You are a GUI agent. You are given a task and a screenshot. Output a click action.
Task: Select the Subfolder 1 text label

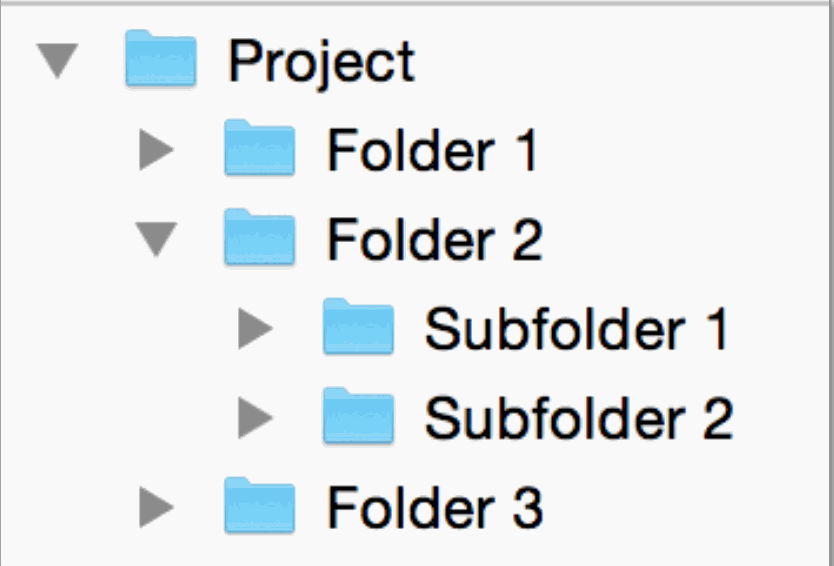click(x=577, y=329)
